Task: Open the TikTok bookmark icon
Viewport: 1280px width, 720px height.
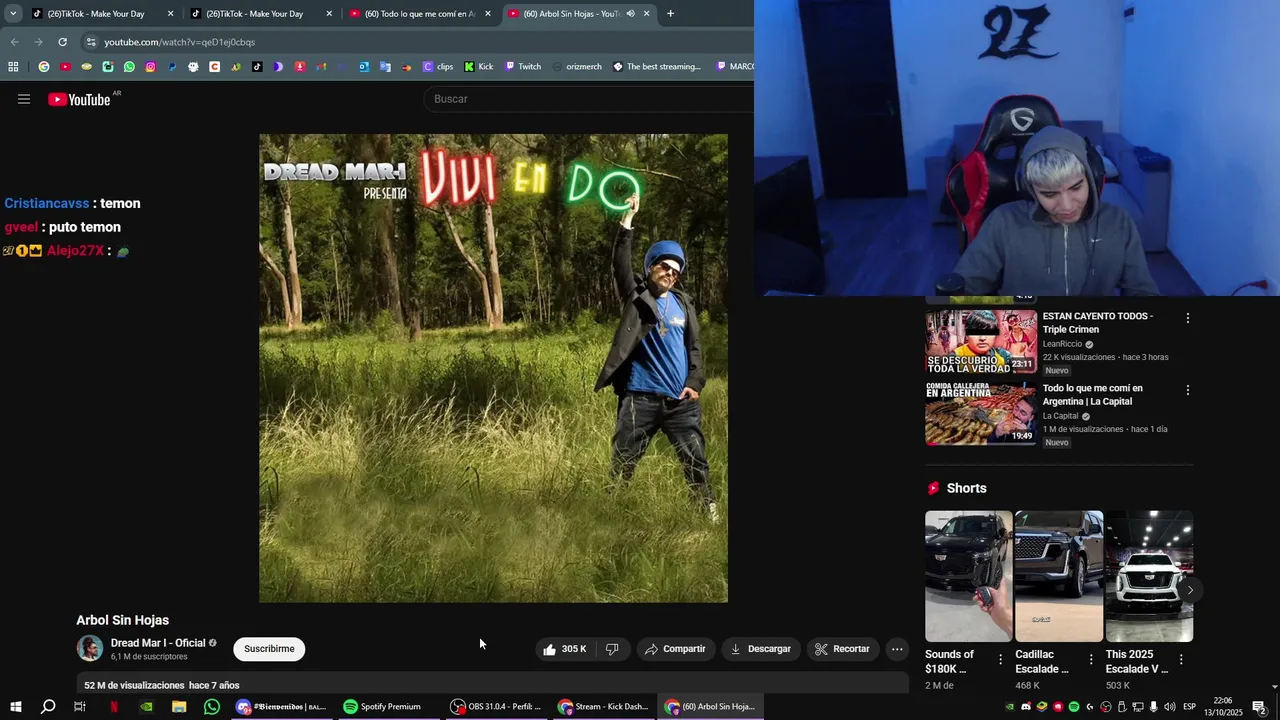Action: coord(257,67)
